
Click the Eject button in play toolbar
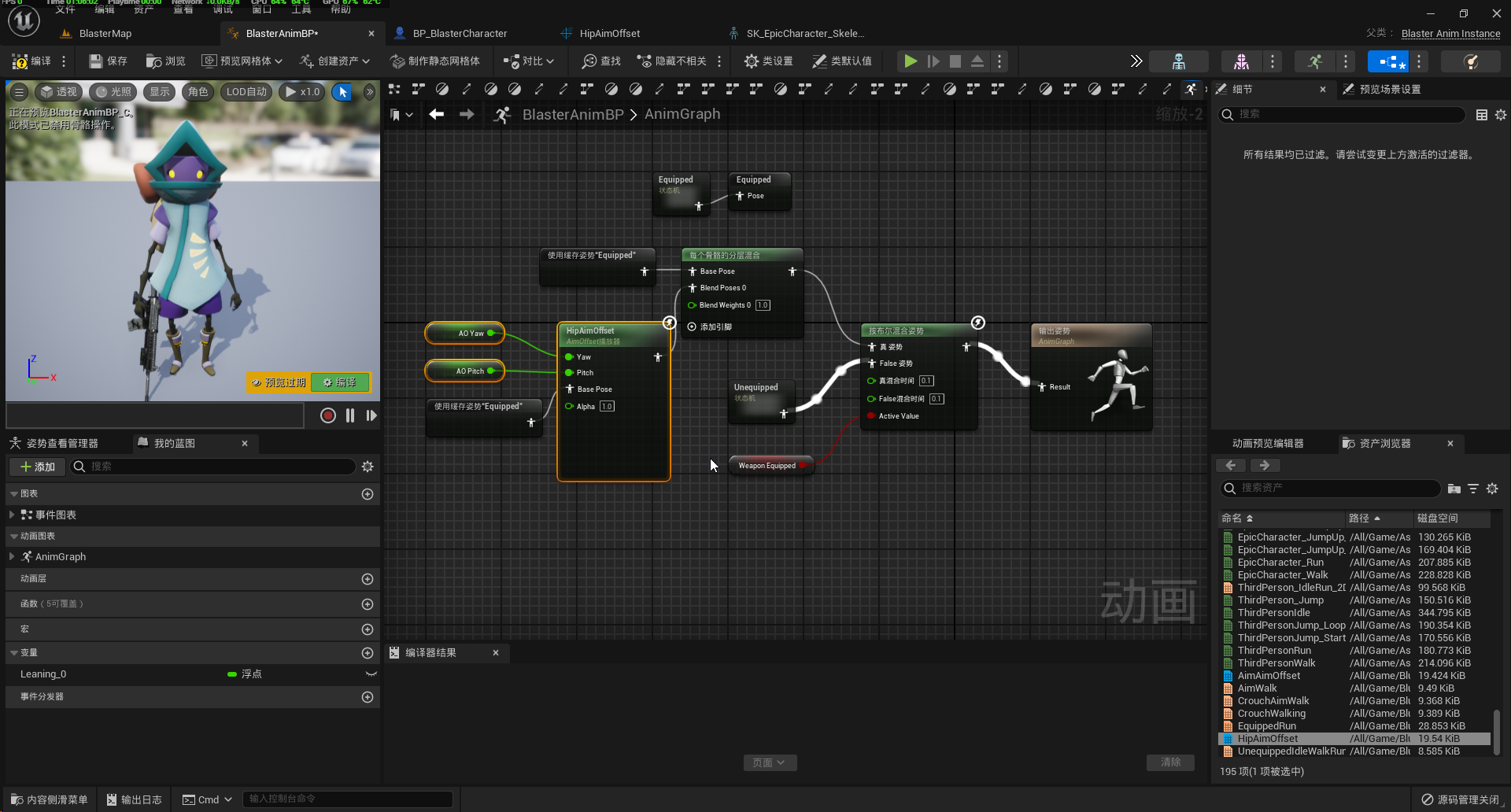[x=977, y=61]
